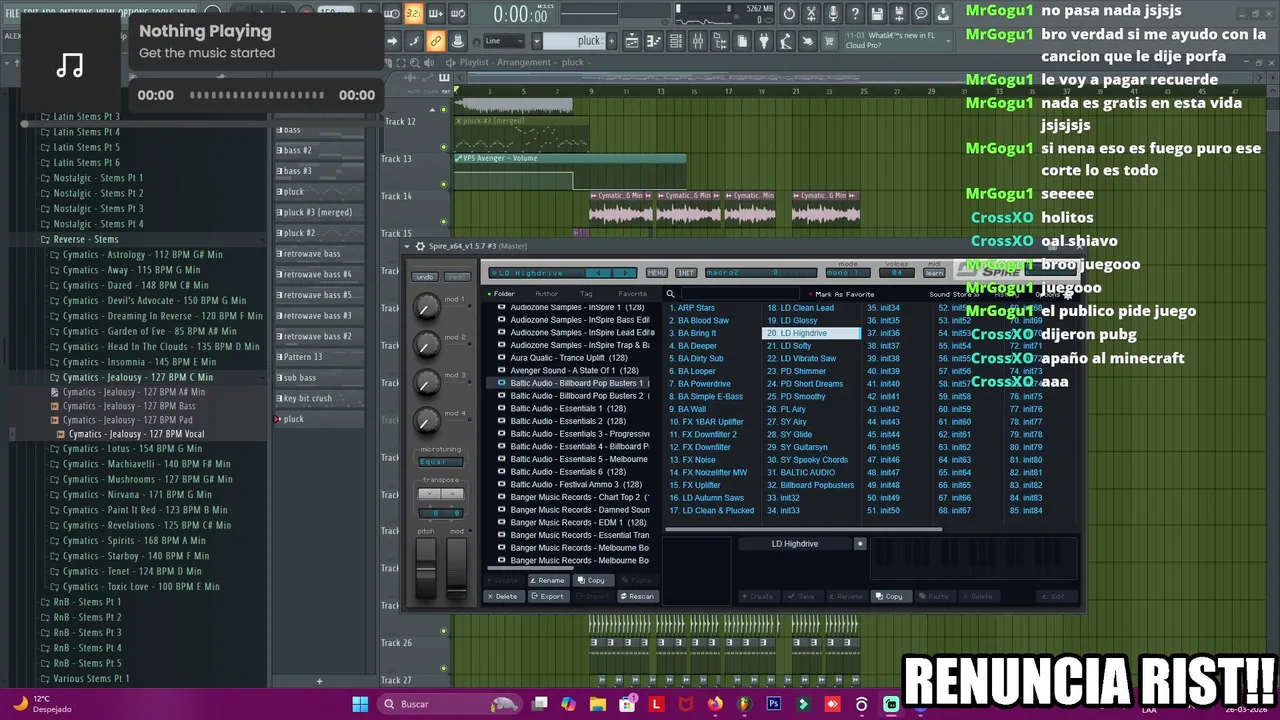Click the Spire pitch wheel
Viewport: 1280px width, 720px height.
click(x=426, y=570)
